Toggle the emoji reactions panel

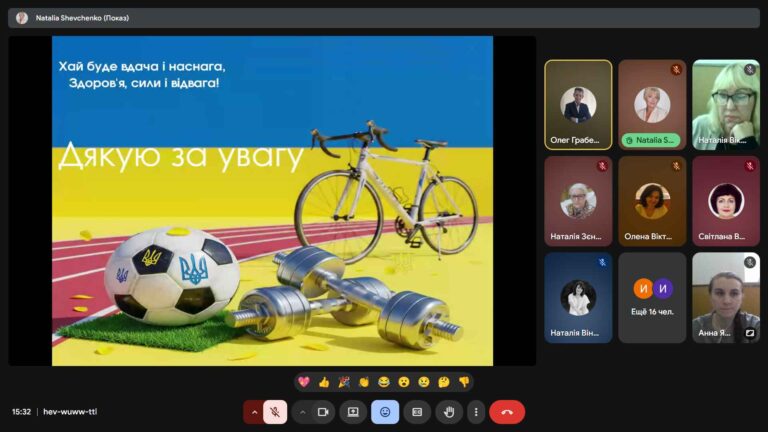(x=385, y=412)
